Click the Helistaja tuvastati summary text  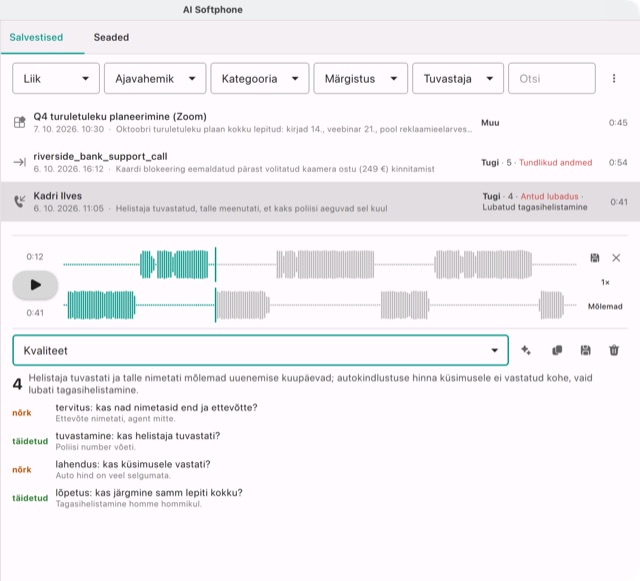click(310, 384)
